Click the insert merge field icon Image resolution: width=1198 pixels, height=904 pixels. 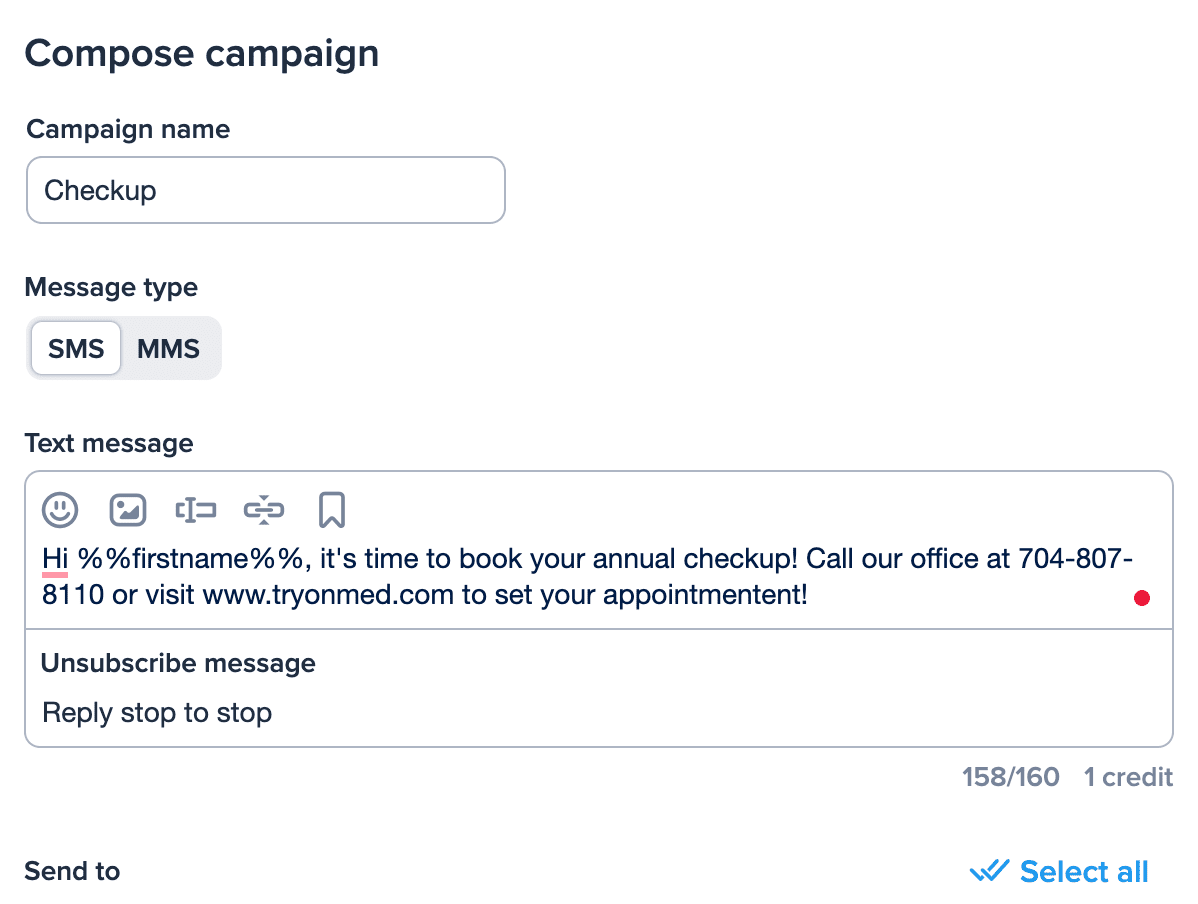(196, 510)
